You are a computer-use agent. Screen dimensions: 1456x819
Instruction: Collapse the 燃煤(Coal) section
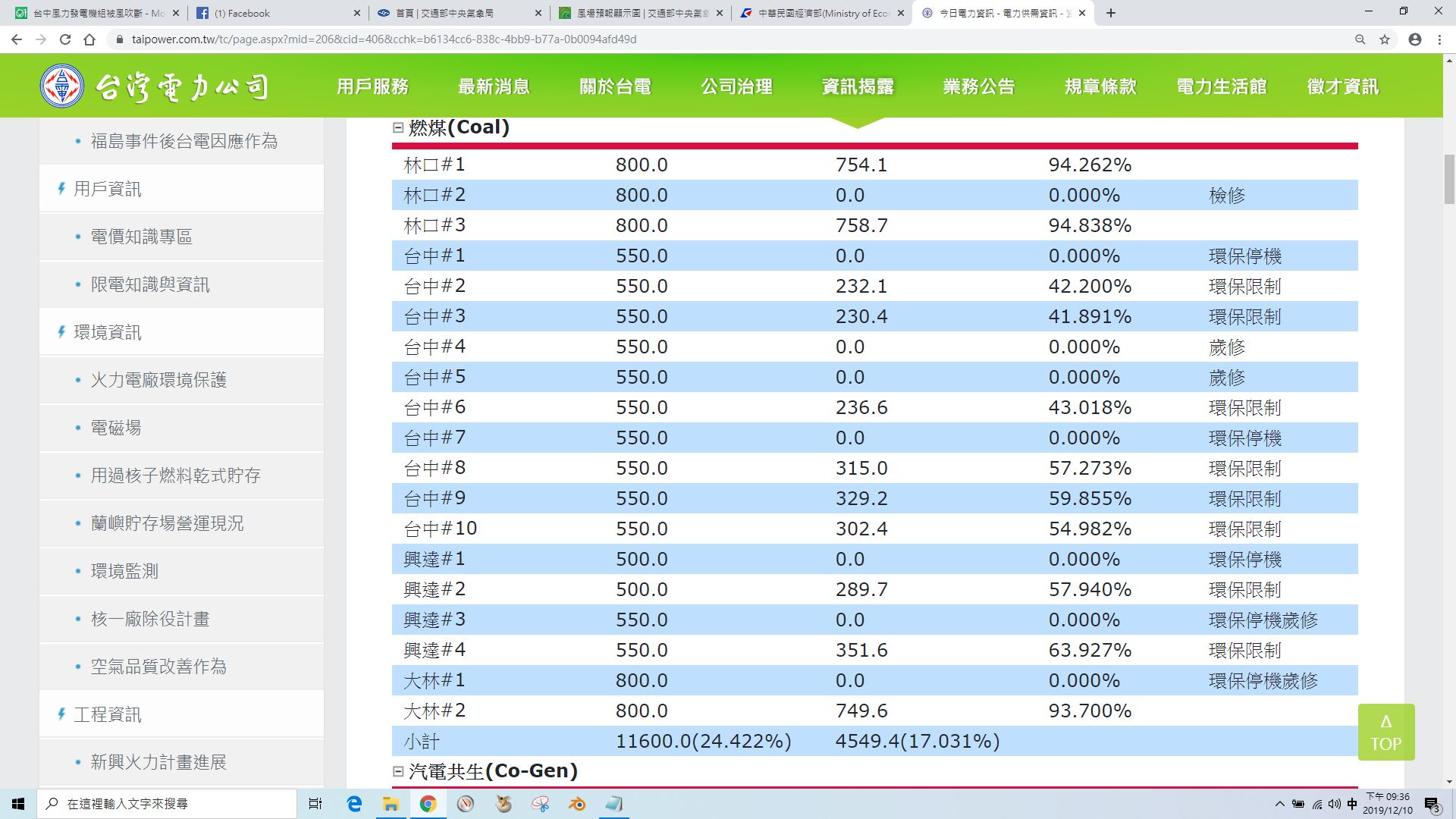[398, 127]
